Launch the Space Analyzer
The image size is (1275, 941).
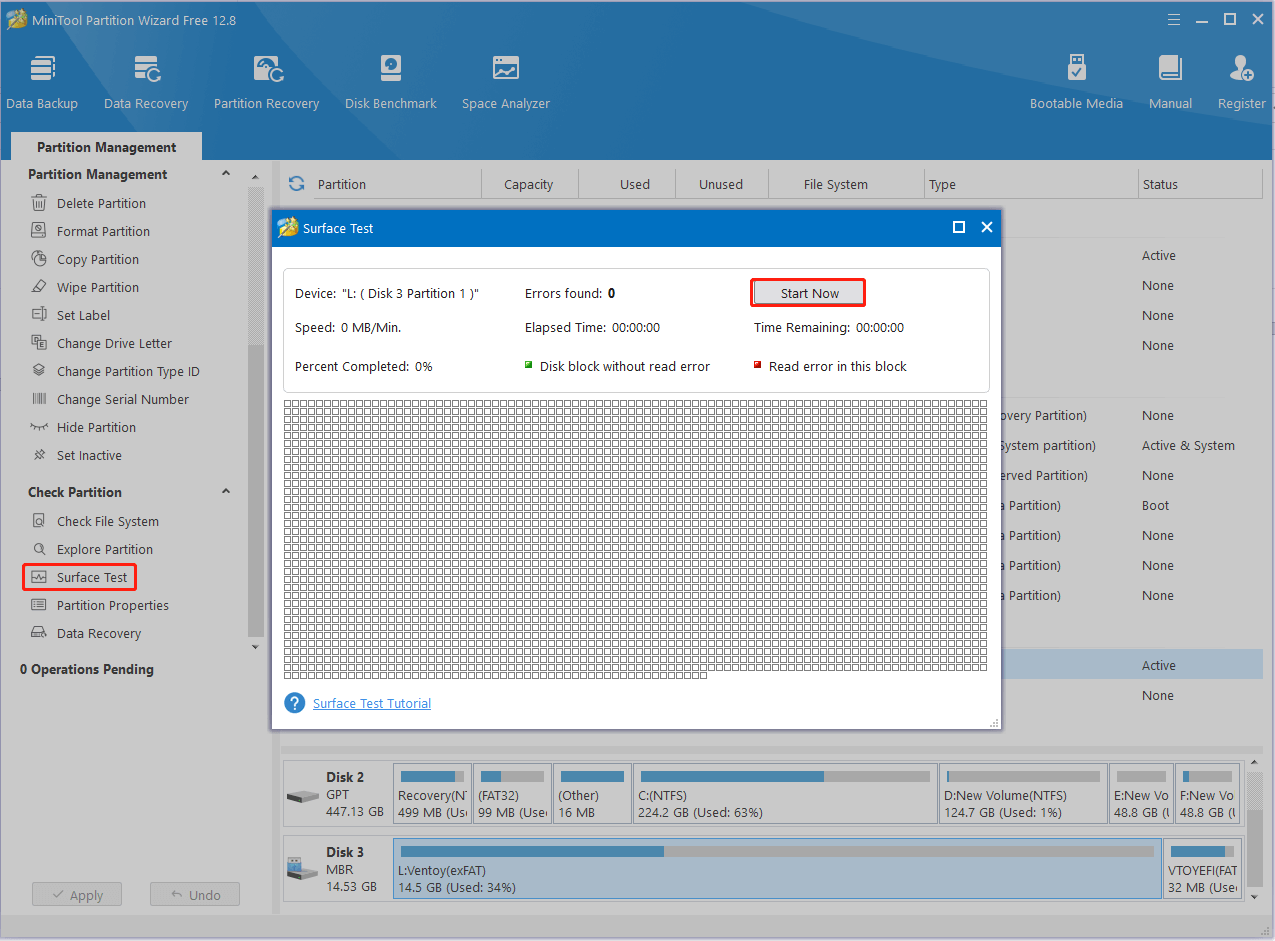[505, 80]
